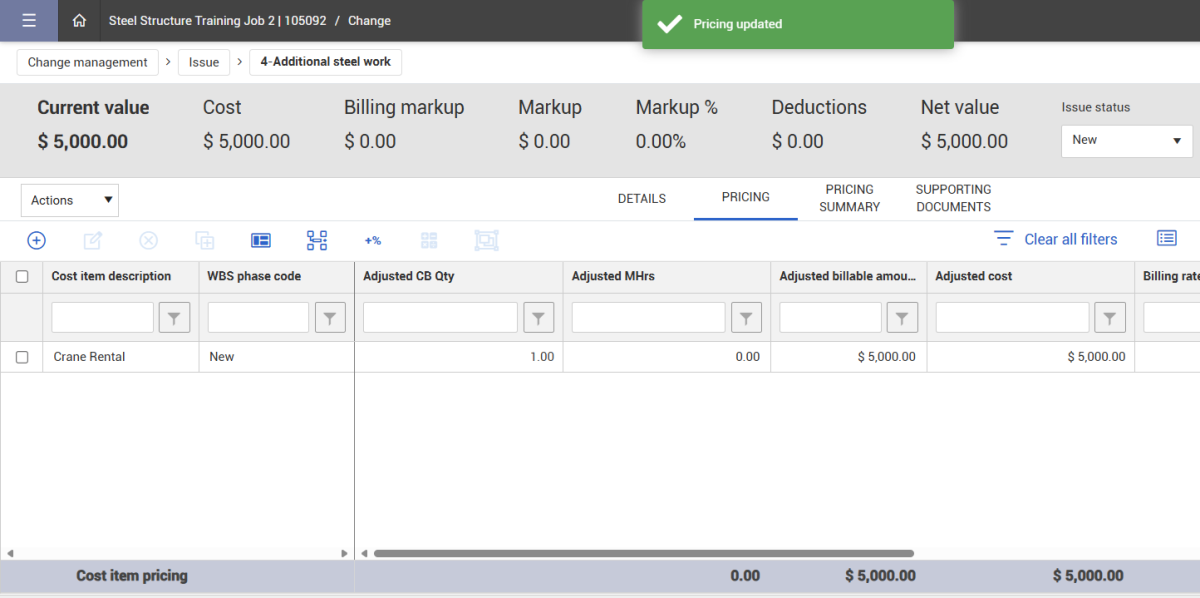Open the Issue status dropdown
Screen dimensions: 1200x598
(1126, 141)
